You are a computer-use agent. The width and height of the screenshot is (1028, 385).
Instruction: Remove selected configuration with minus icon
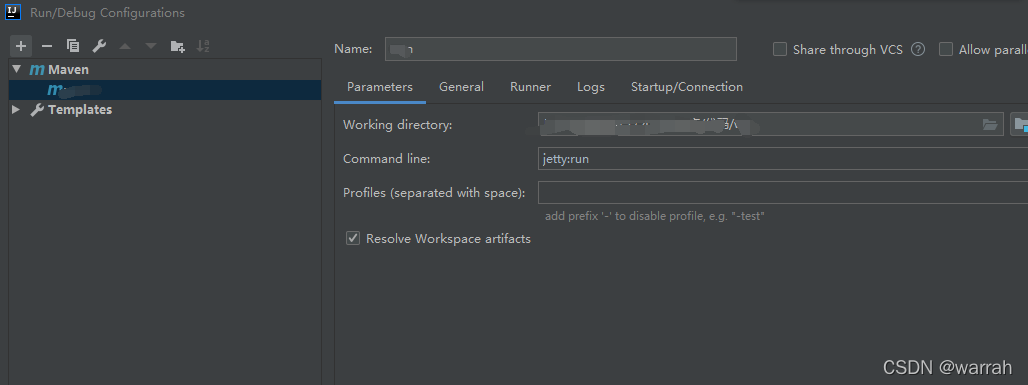coord(47,46)
